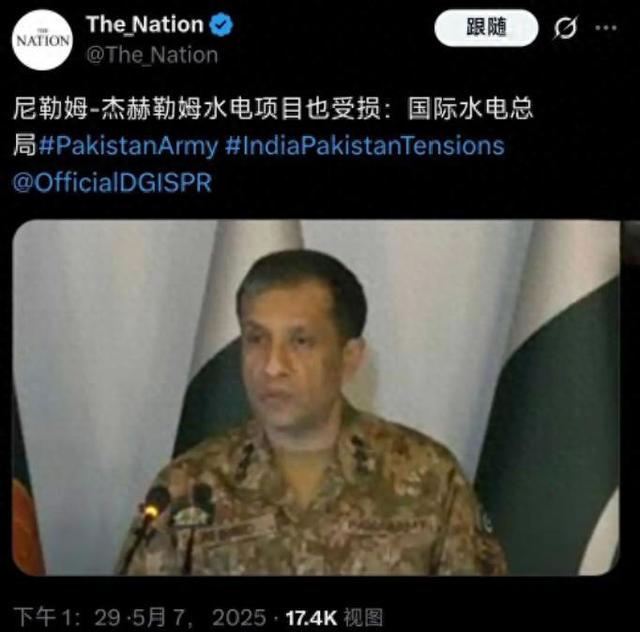Play the press briefing video
The image size is (640, 632).
click(316, 398)
